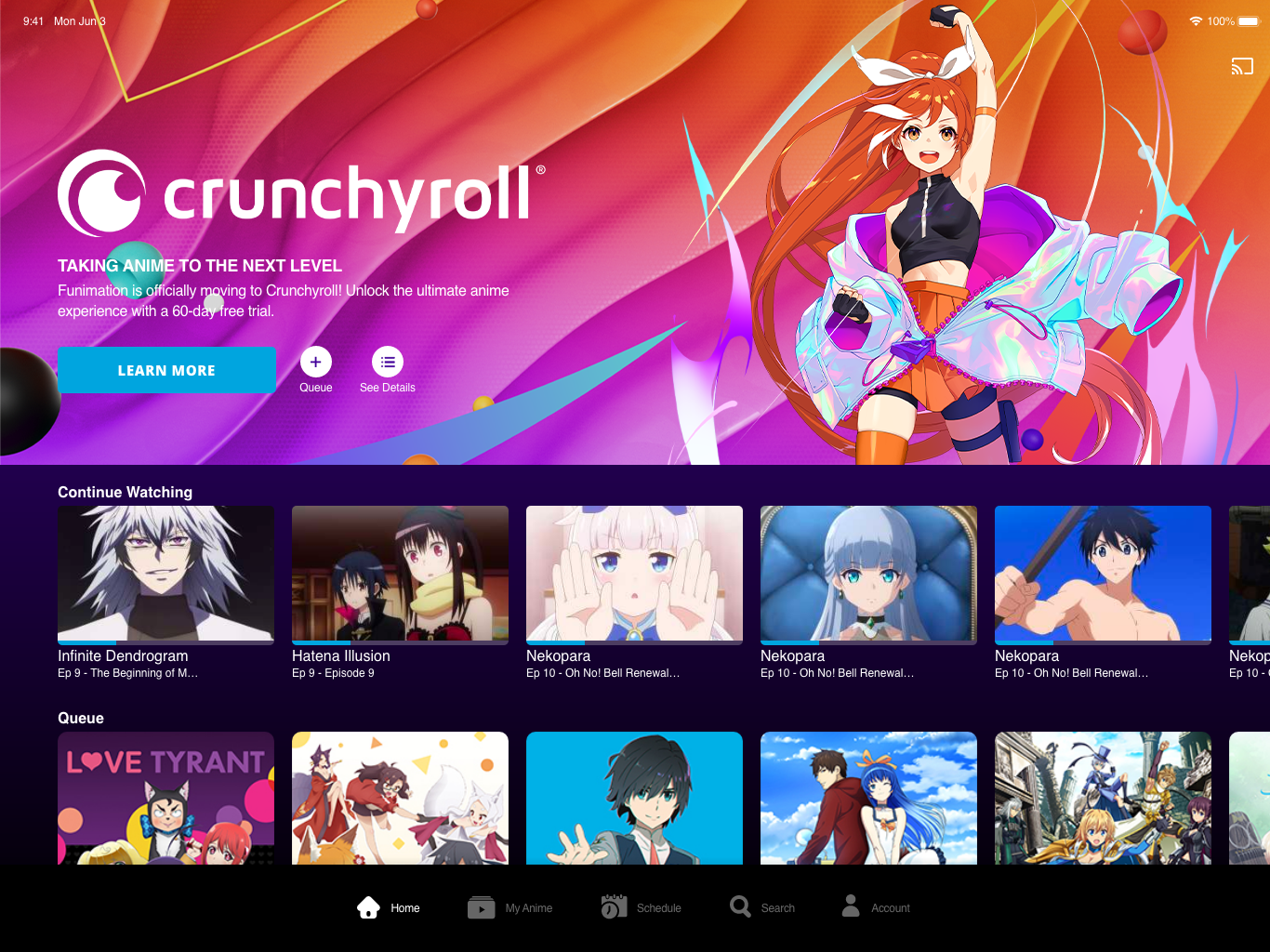
Task: Tap the Home house icon in tab bar
Action: (x=368, y=907)
